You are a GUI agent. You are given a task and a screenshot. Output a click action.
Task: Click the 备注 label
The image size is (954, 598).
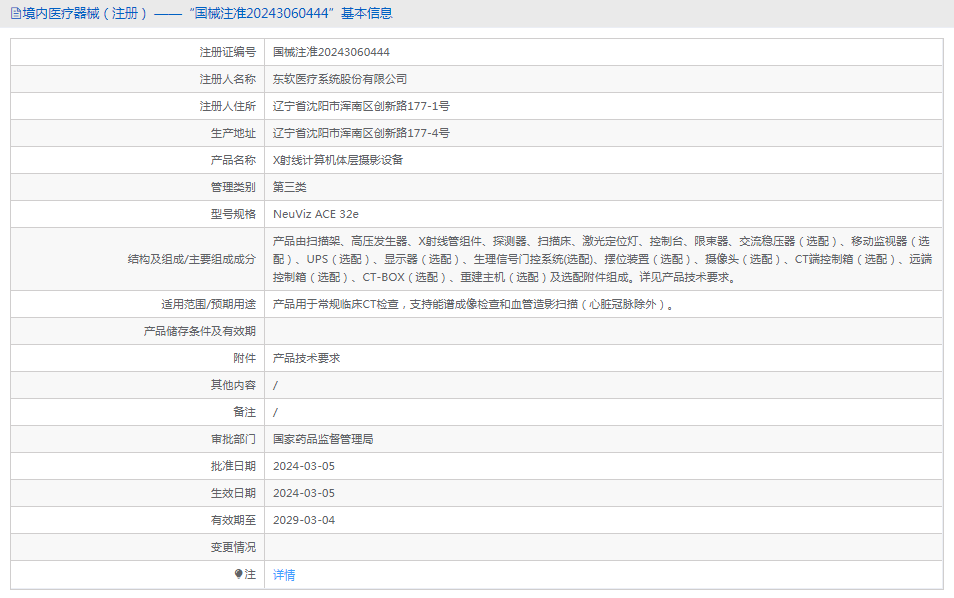coord(245,412)
